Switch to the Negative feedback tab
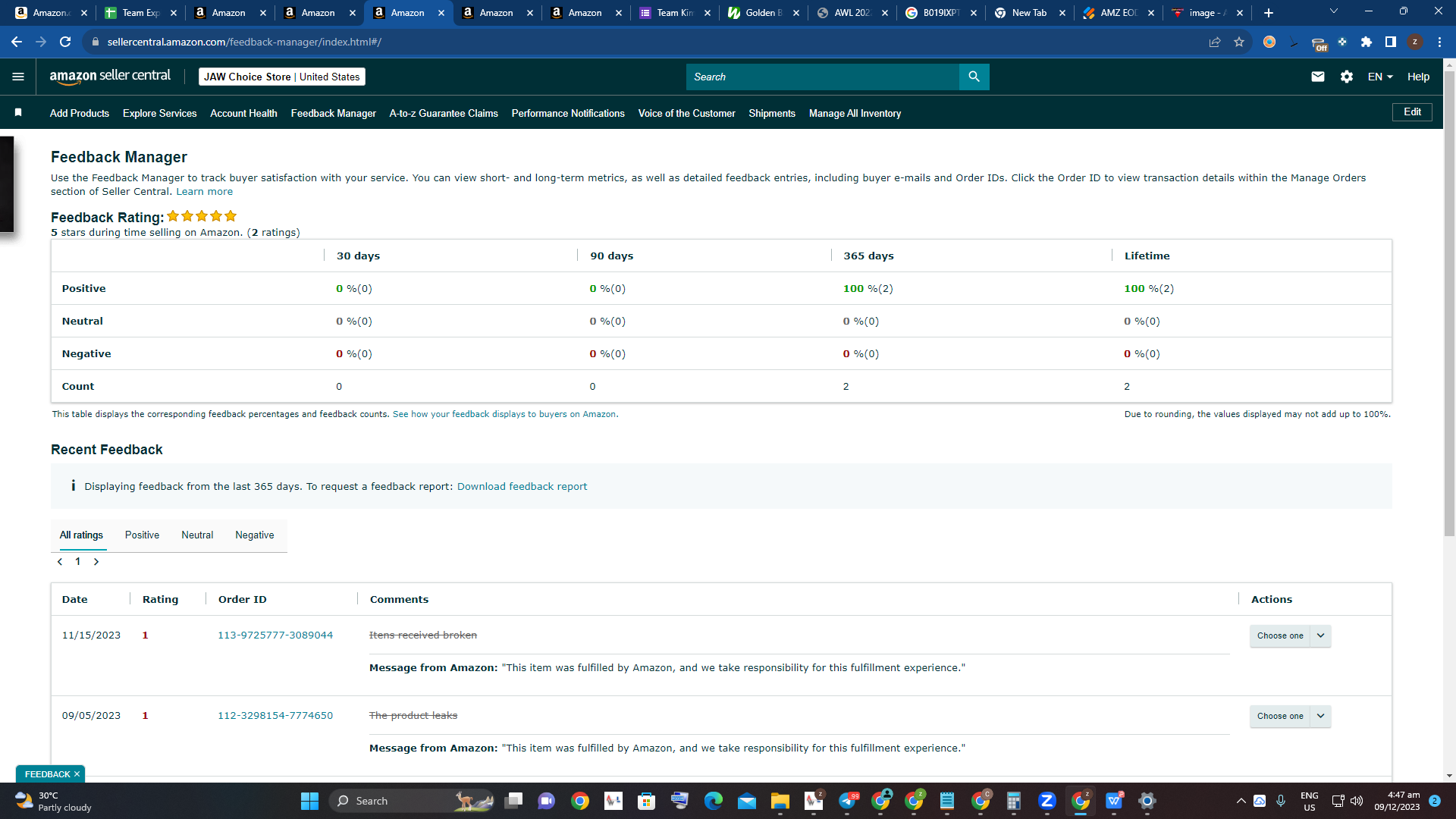1456x819 pixels. click(x=255, y=535)
